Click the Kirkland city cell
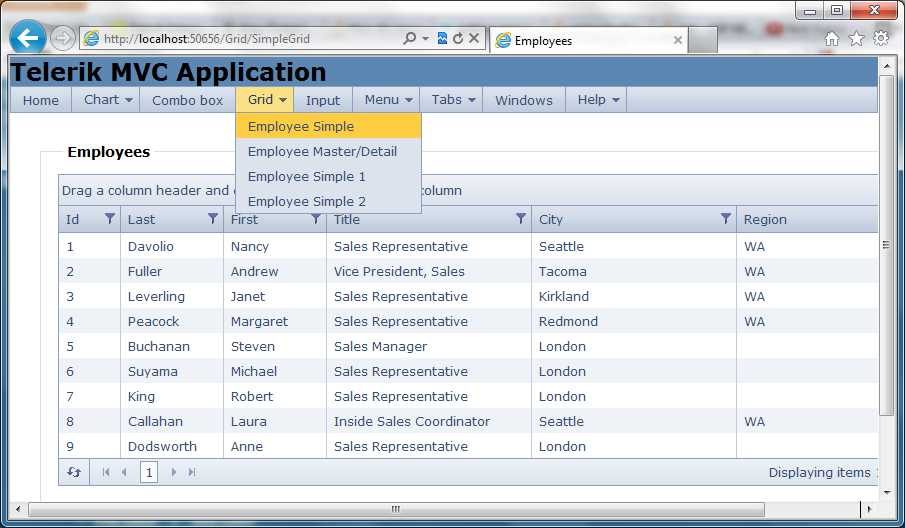This screenshot has width=905, height=528. 634,297
